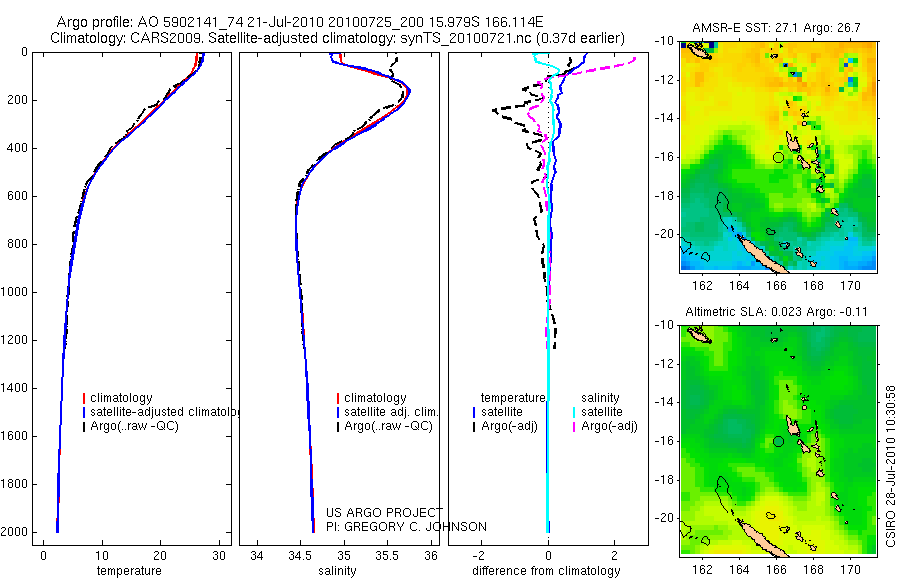Click the 1000 depth tick label
This screenshot has height=580, width=900.
[14, 292]
